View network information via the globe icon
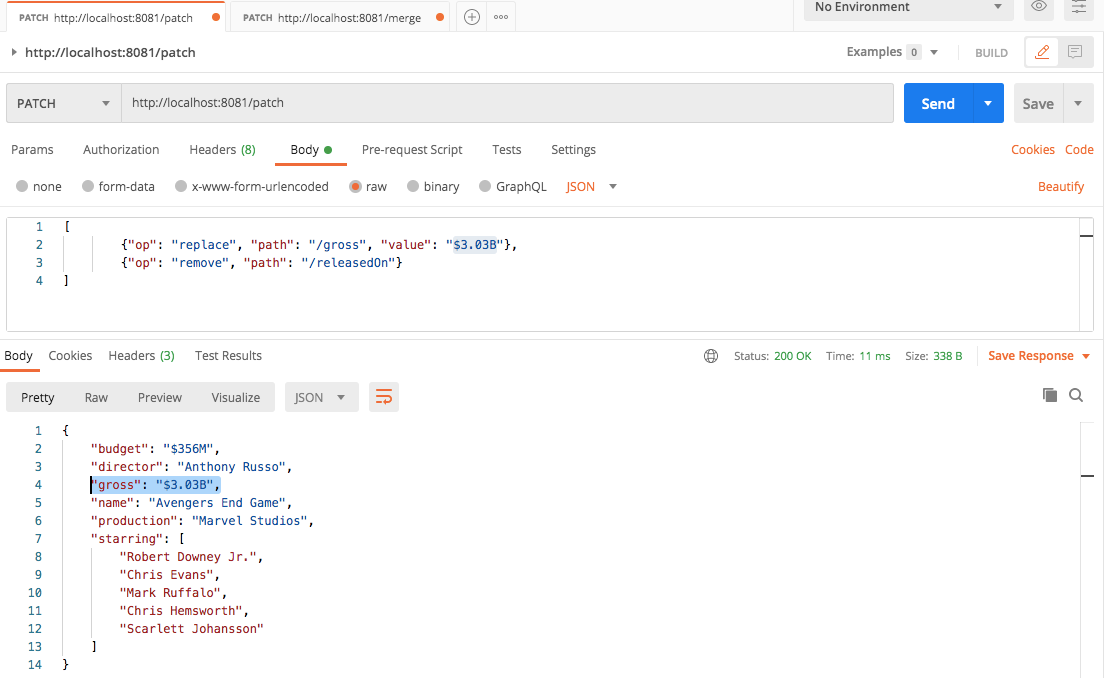 pos(711,355)
